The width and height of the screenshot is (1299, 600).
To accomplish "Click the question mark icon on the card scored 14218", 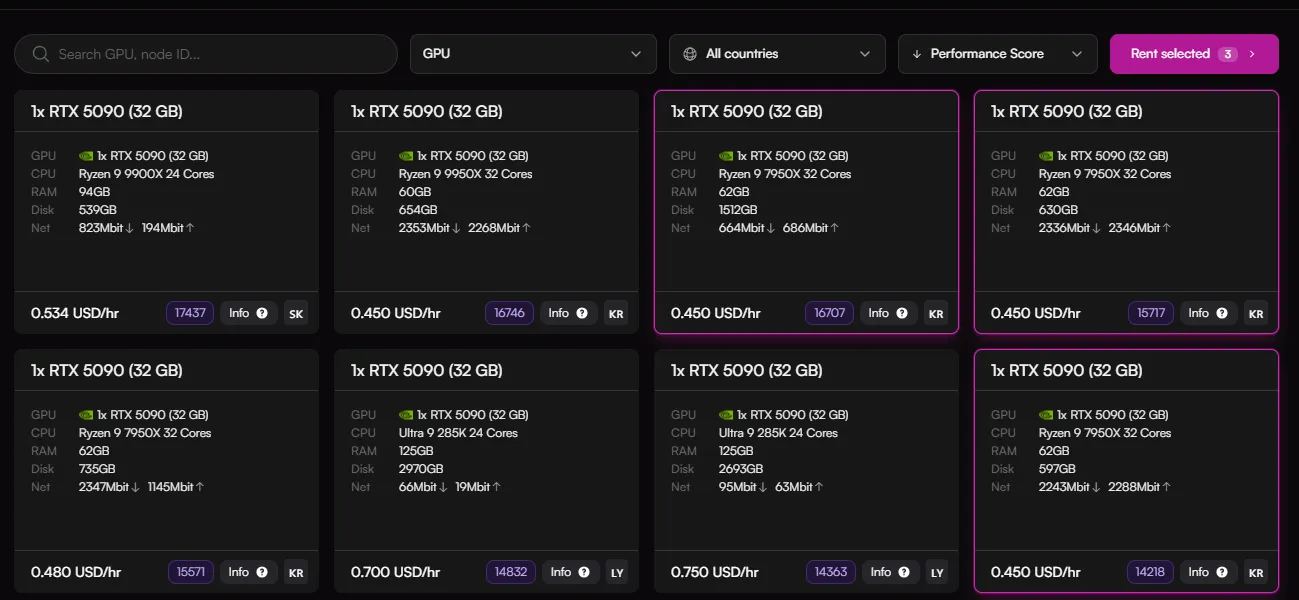I will point(1222,572).
